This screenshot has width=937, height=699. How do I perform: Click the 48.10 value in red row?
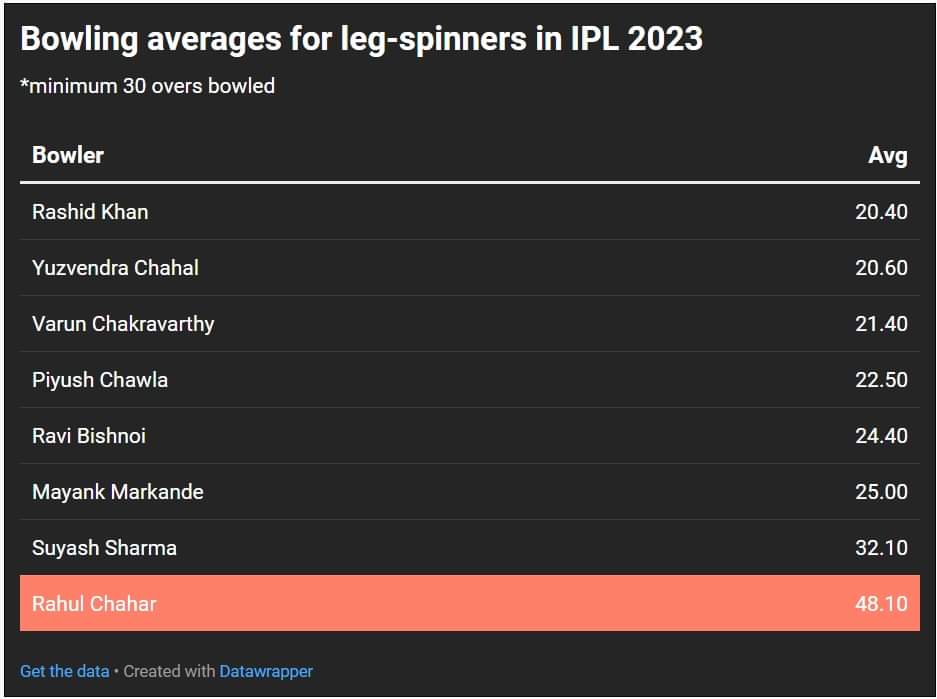[881, 604]
